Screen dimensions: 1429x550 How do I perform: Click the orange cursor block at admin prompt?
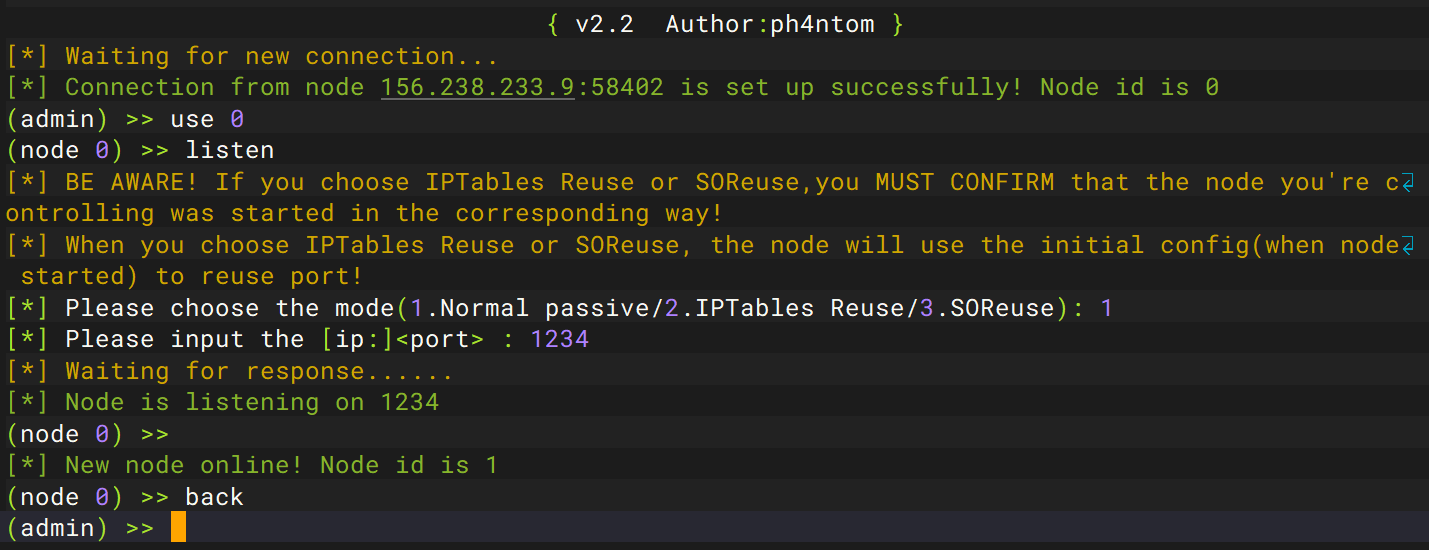[x=178, y=528]
